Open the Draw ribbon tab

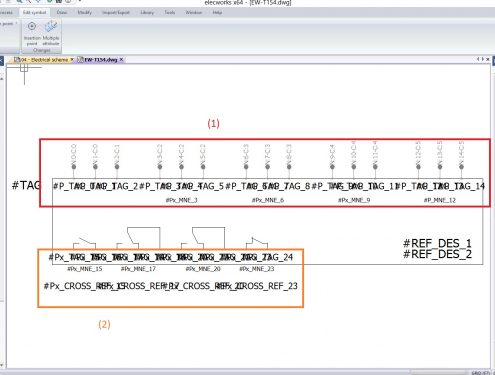pyautogui.click(x=62, y=12)
